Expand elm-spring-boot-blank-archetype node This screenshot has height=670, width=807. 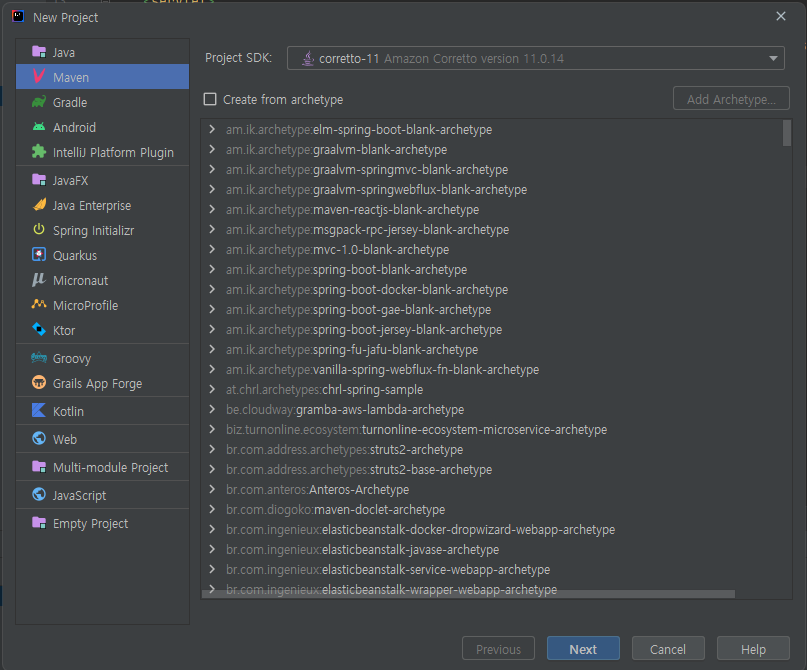[212, 129]
